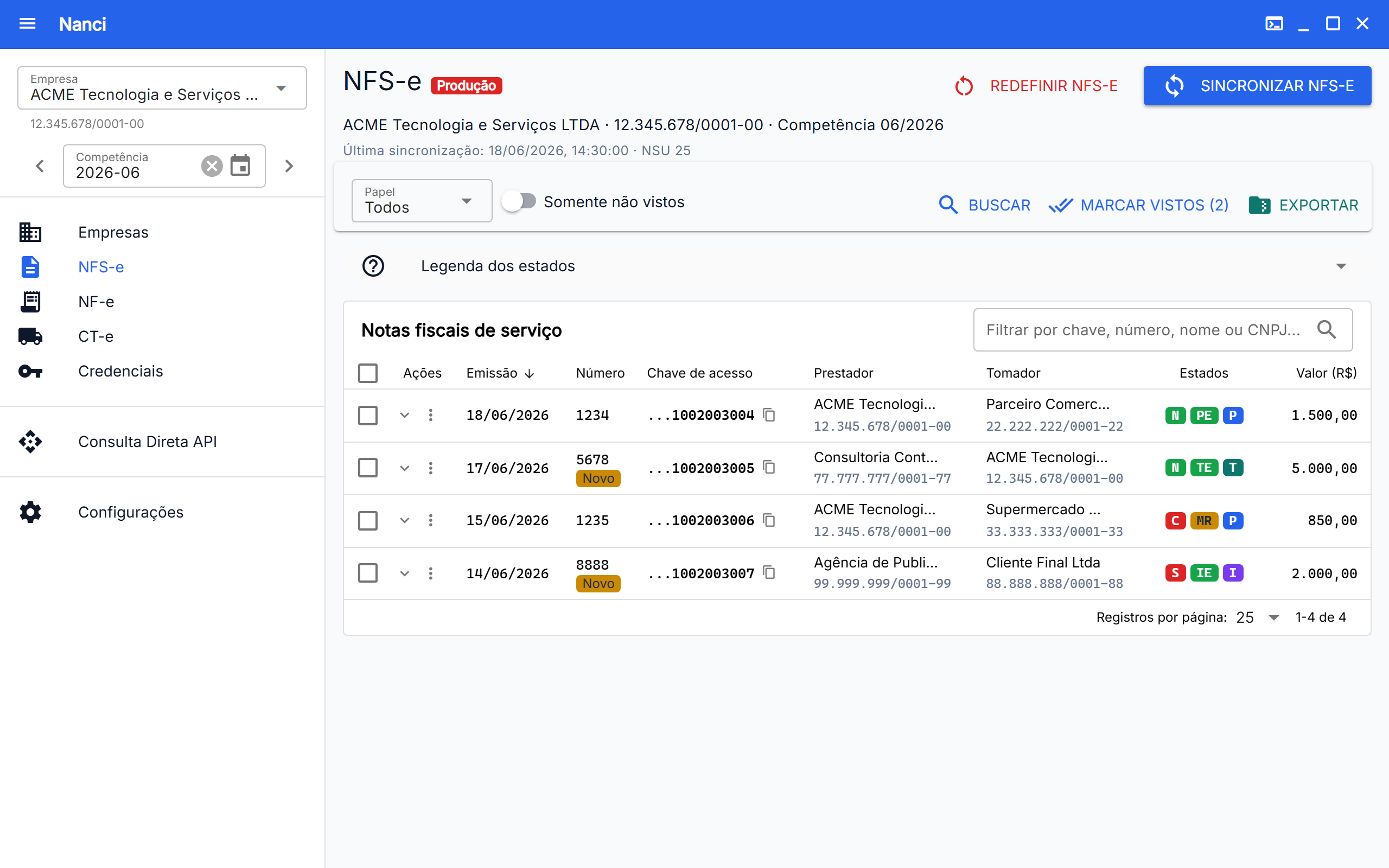Change the records per page dropdown
The image size is (1389, 868).
click(x=1257, y=617)
